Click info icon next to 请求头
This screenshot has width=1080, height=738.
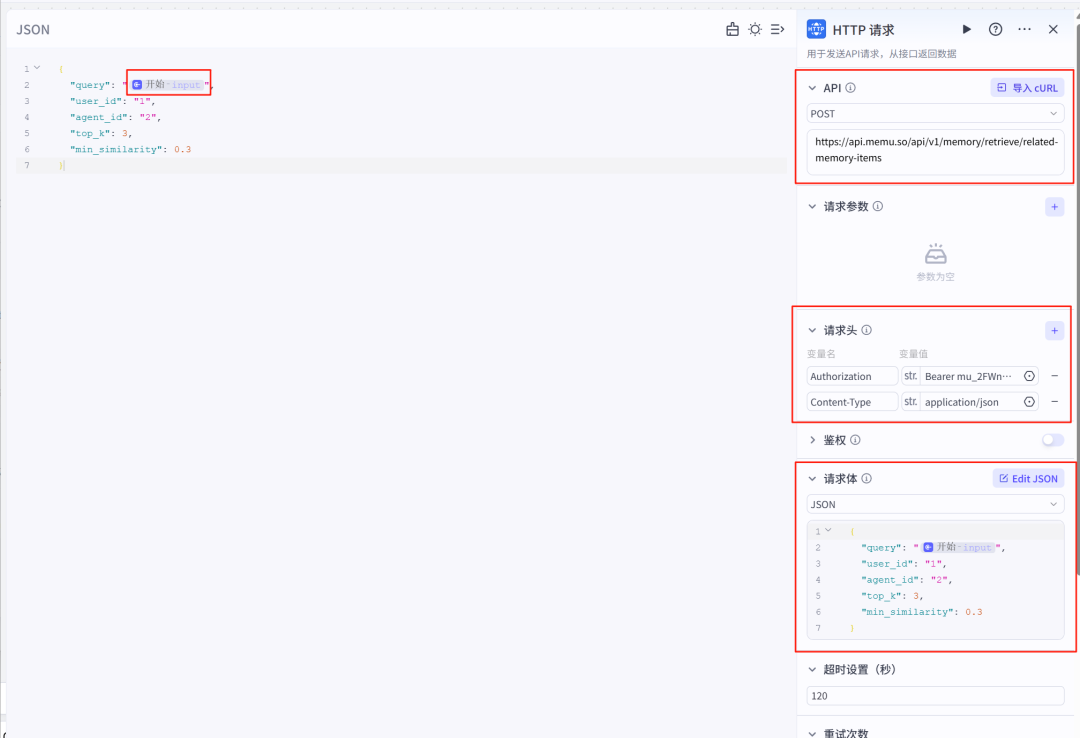coord(866,330)
